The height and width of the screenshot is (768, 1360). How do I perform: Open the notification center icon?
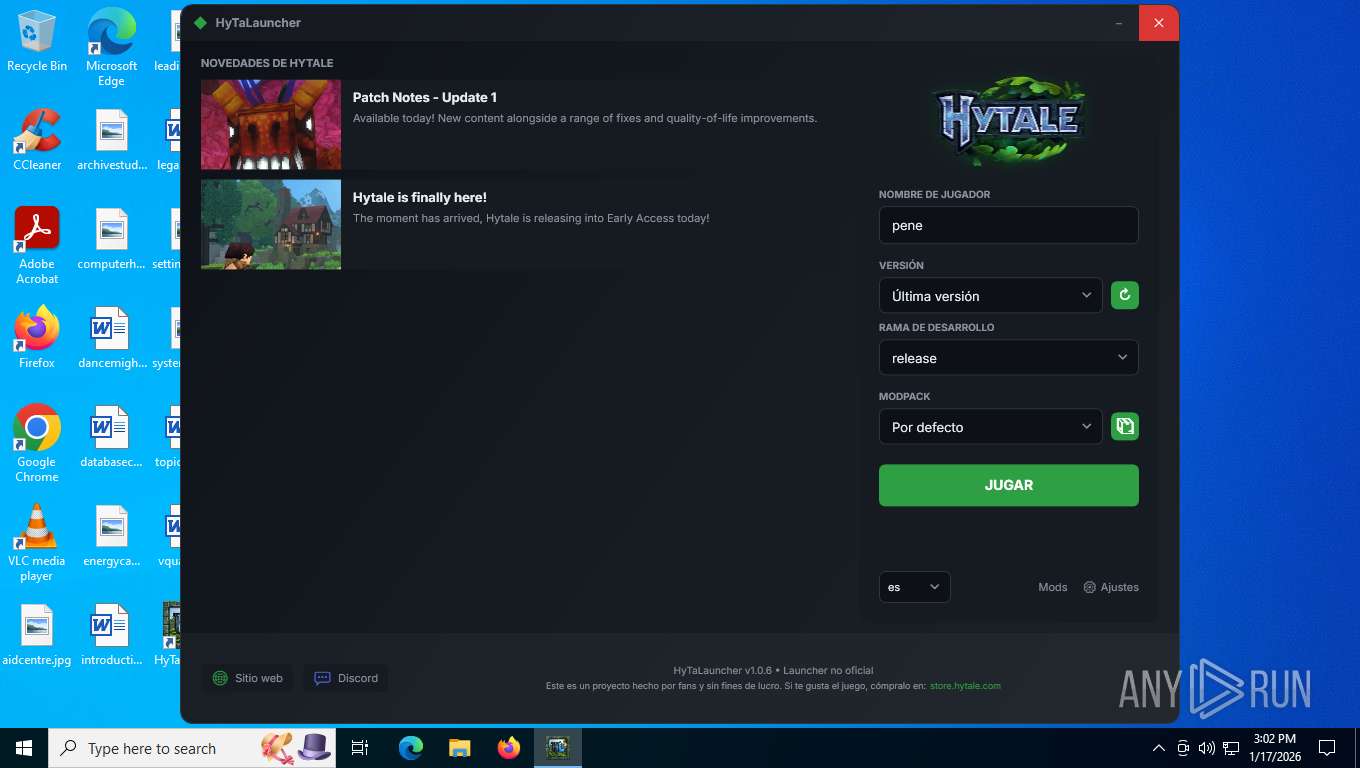point(1327,748)
